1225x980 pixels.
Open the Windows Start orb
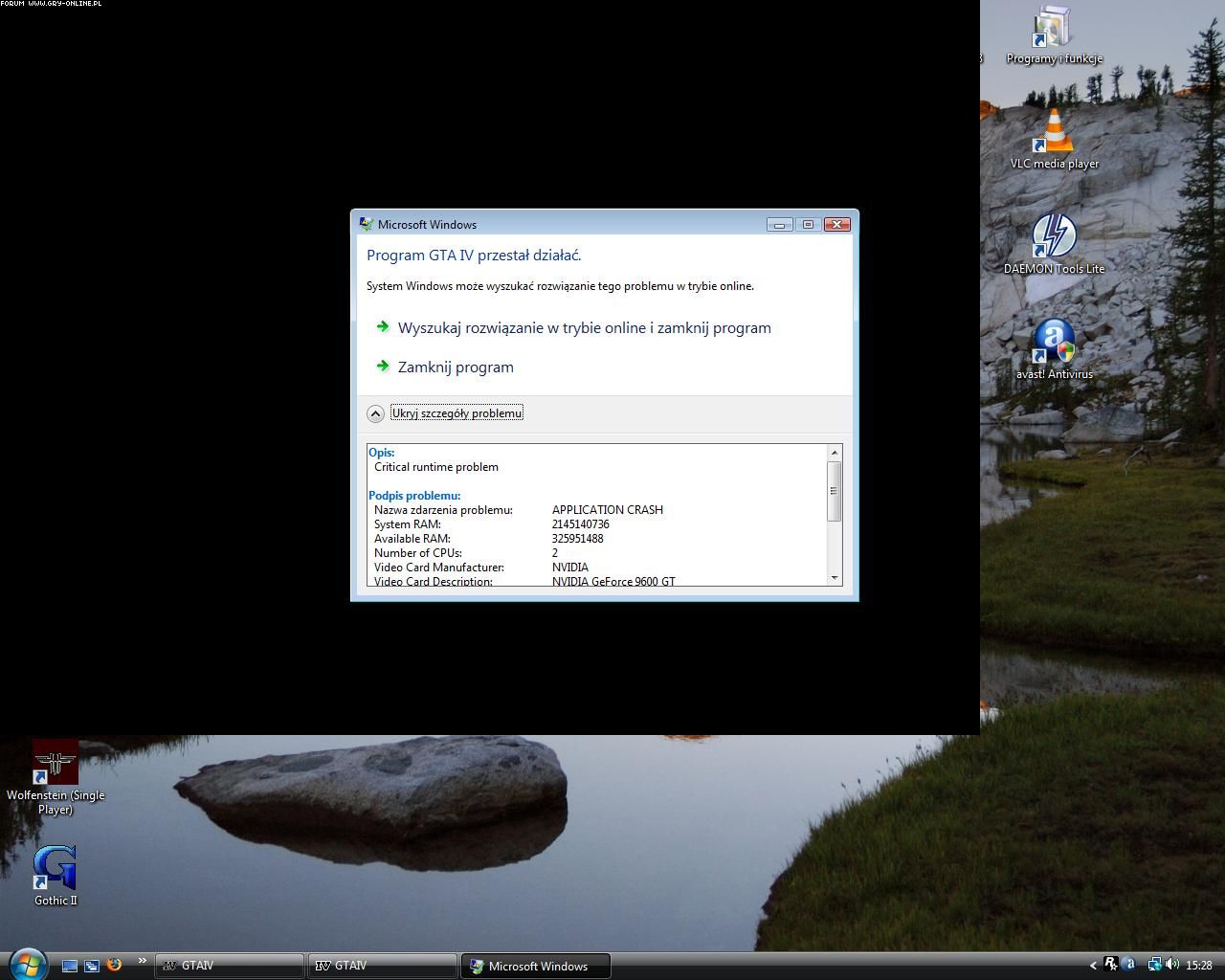(27, 964)
